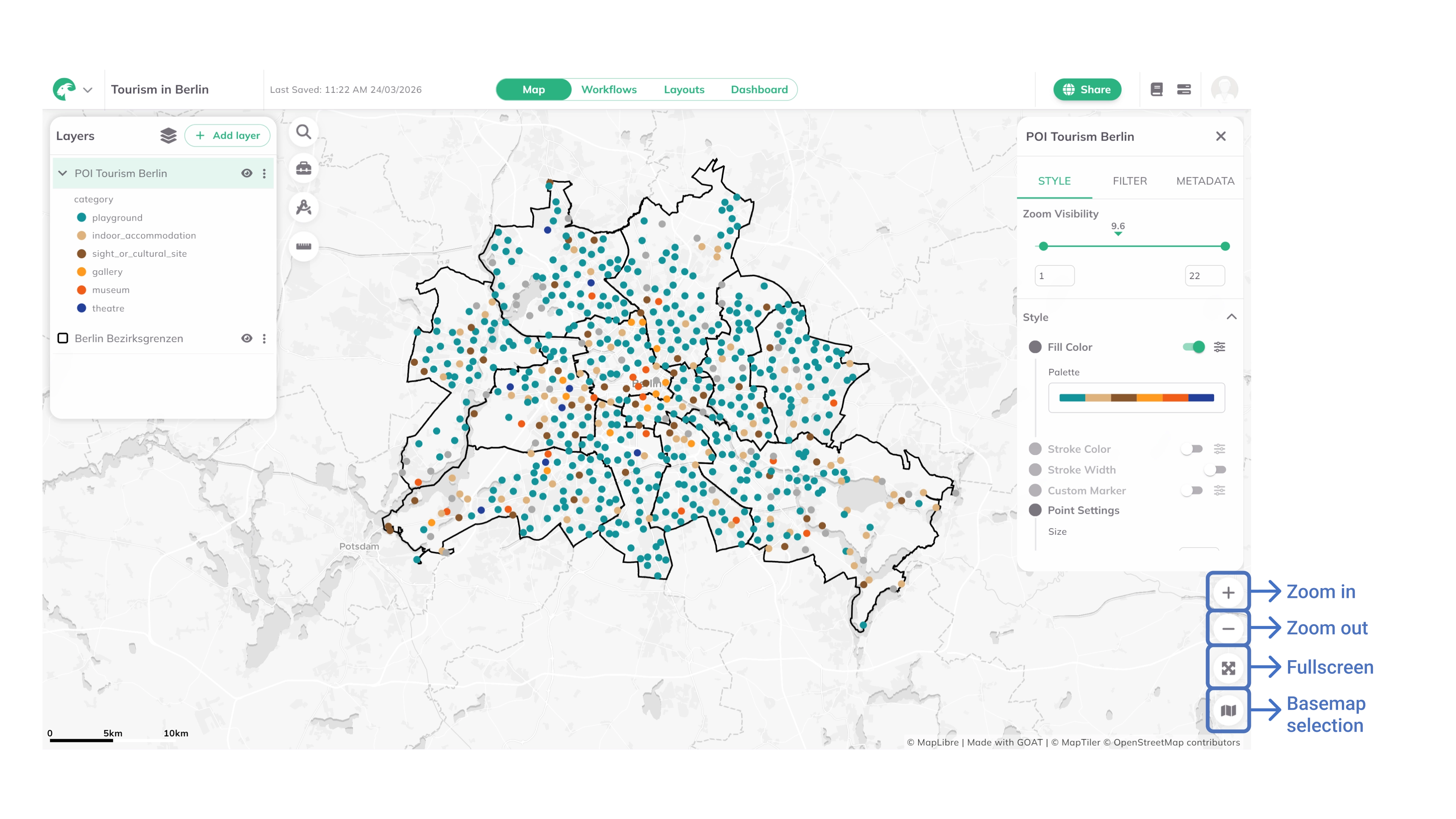Open the basemap selection control
Image resolution: width=1456 pixels, height=819 pixels.
(1228, 709)
